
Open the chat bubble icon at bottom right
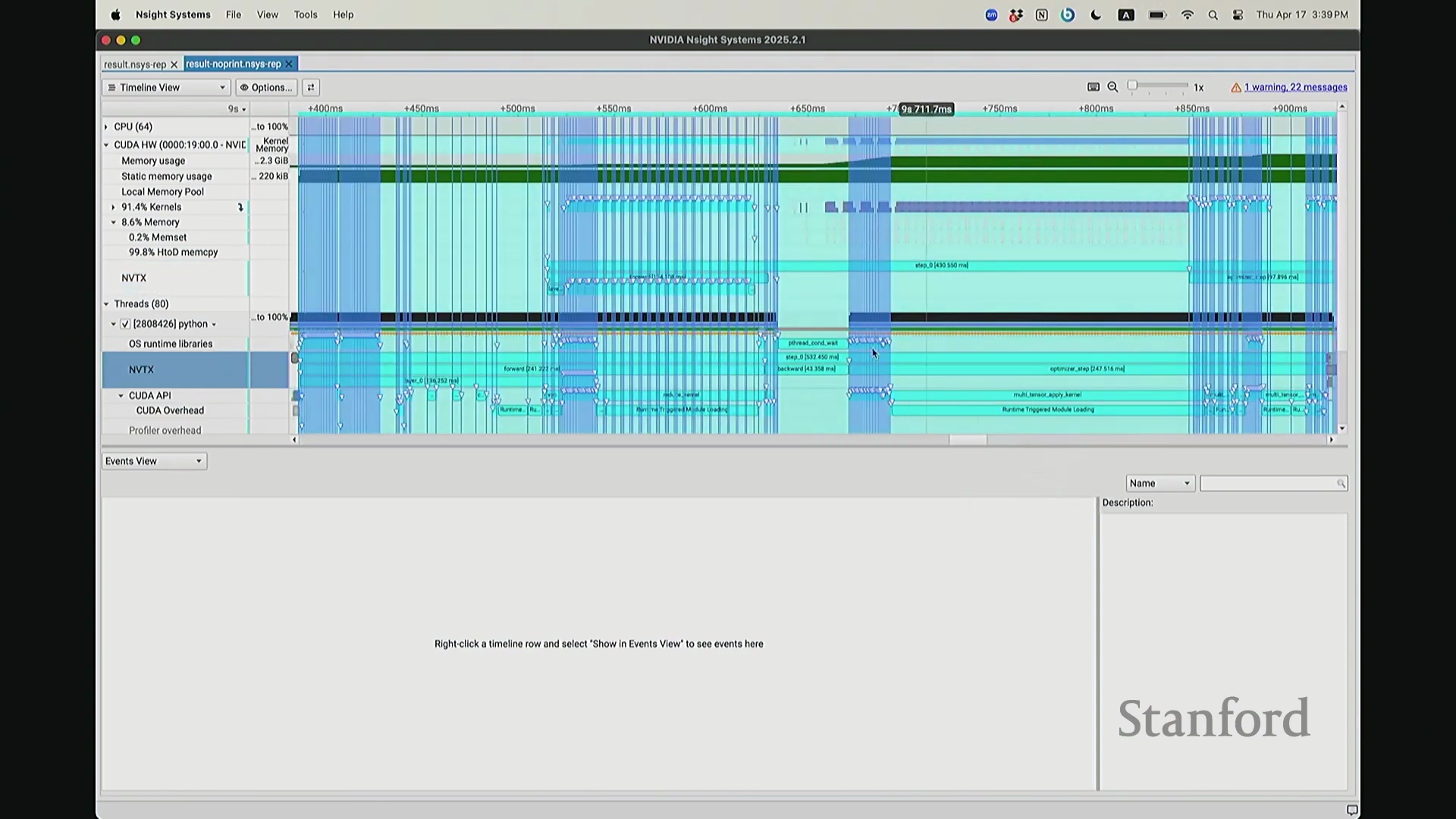(1352, 810)
